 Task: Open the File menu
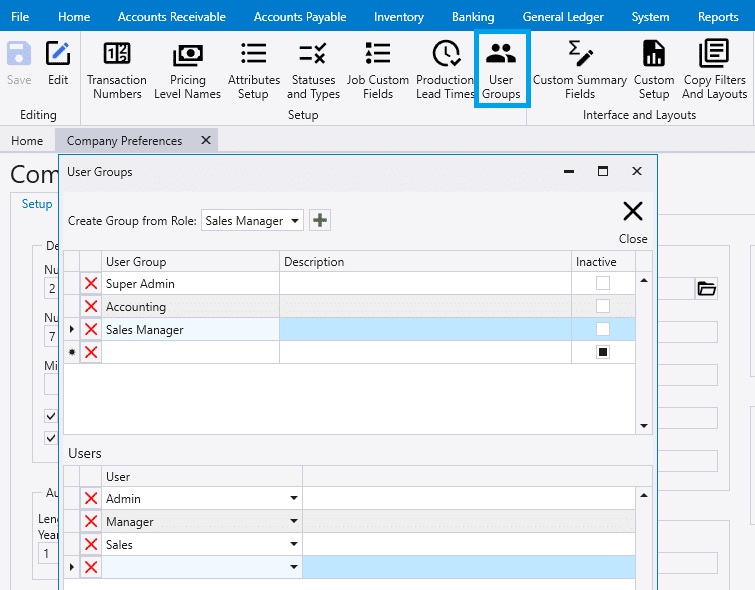20,17
